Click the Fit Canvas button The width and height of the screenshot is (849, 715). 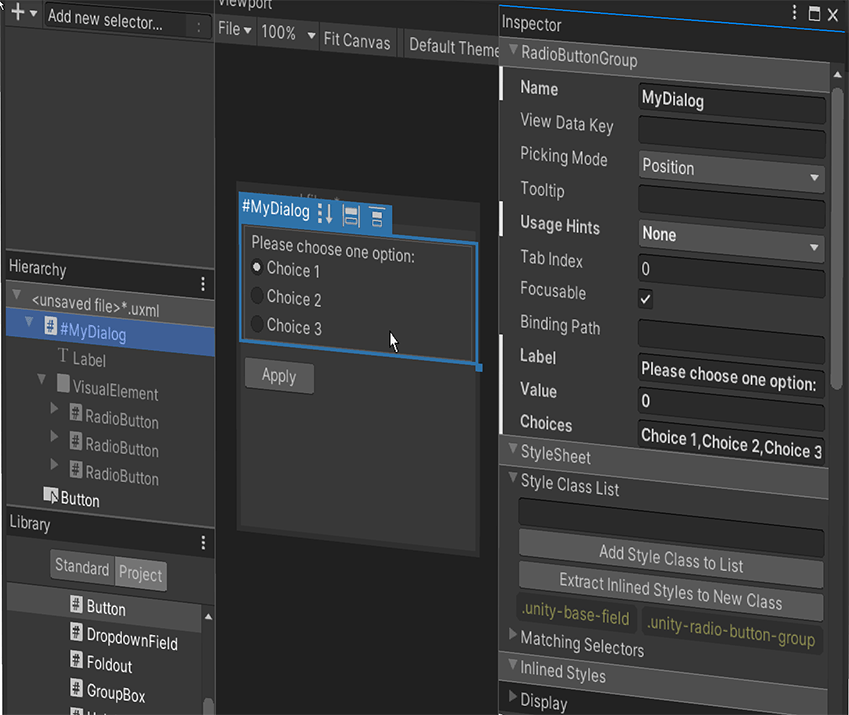point(358,42)
